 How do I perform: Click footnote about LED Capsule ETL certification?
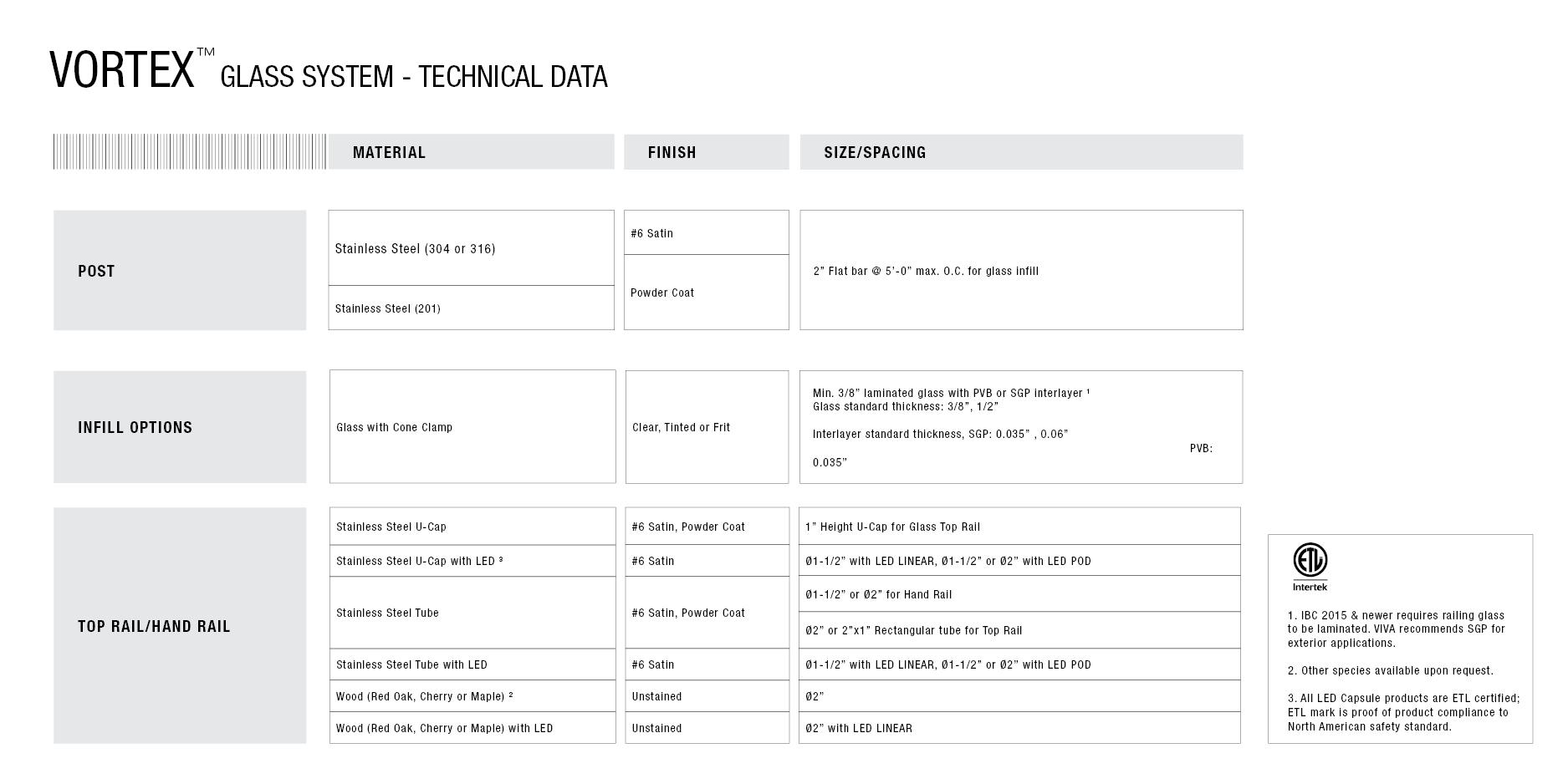coord(1404,712)
